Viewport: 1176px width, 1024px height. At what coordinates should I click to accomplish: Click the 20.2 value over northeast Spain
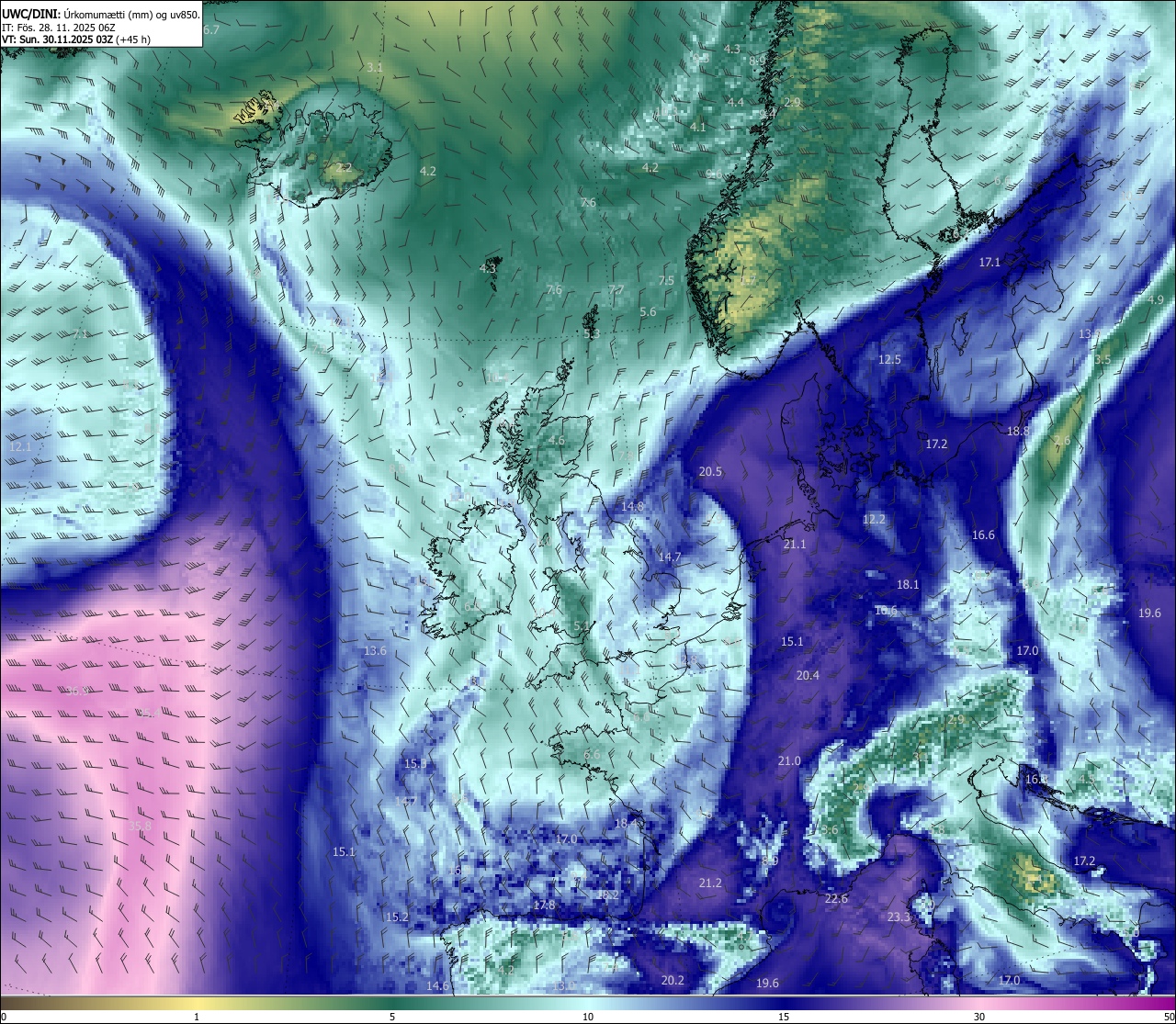point(673,981)
